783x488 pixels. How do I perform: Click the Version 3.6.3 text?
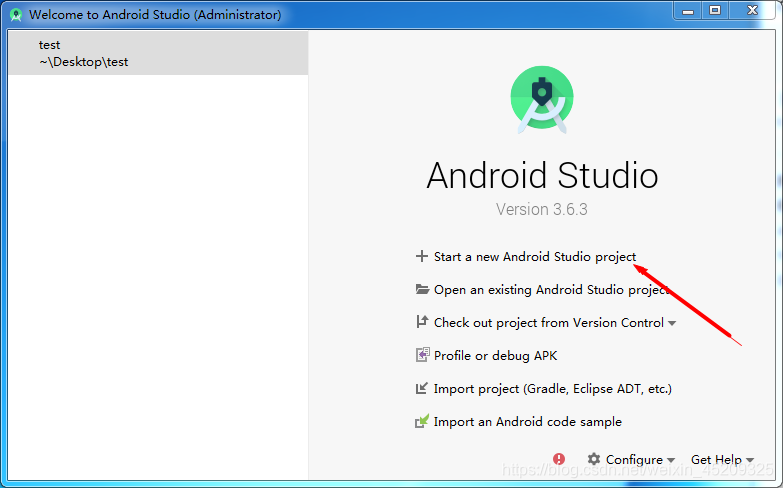542,209
